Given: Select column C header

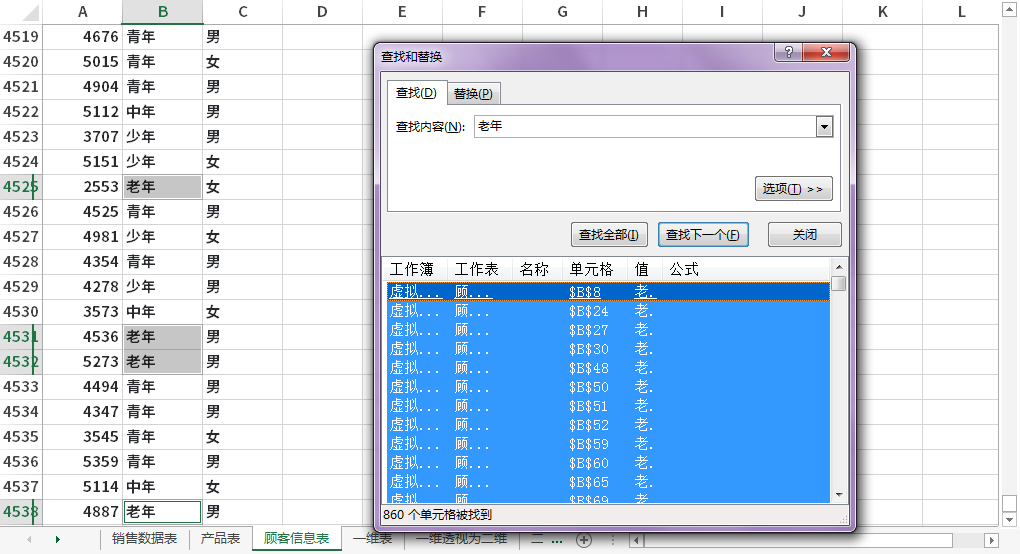Looking at the screenshot, I should [x=243, y=12].
